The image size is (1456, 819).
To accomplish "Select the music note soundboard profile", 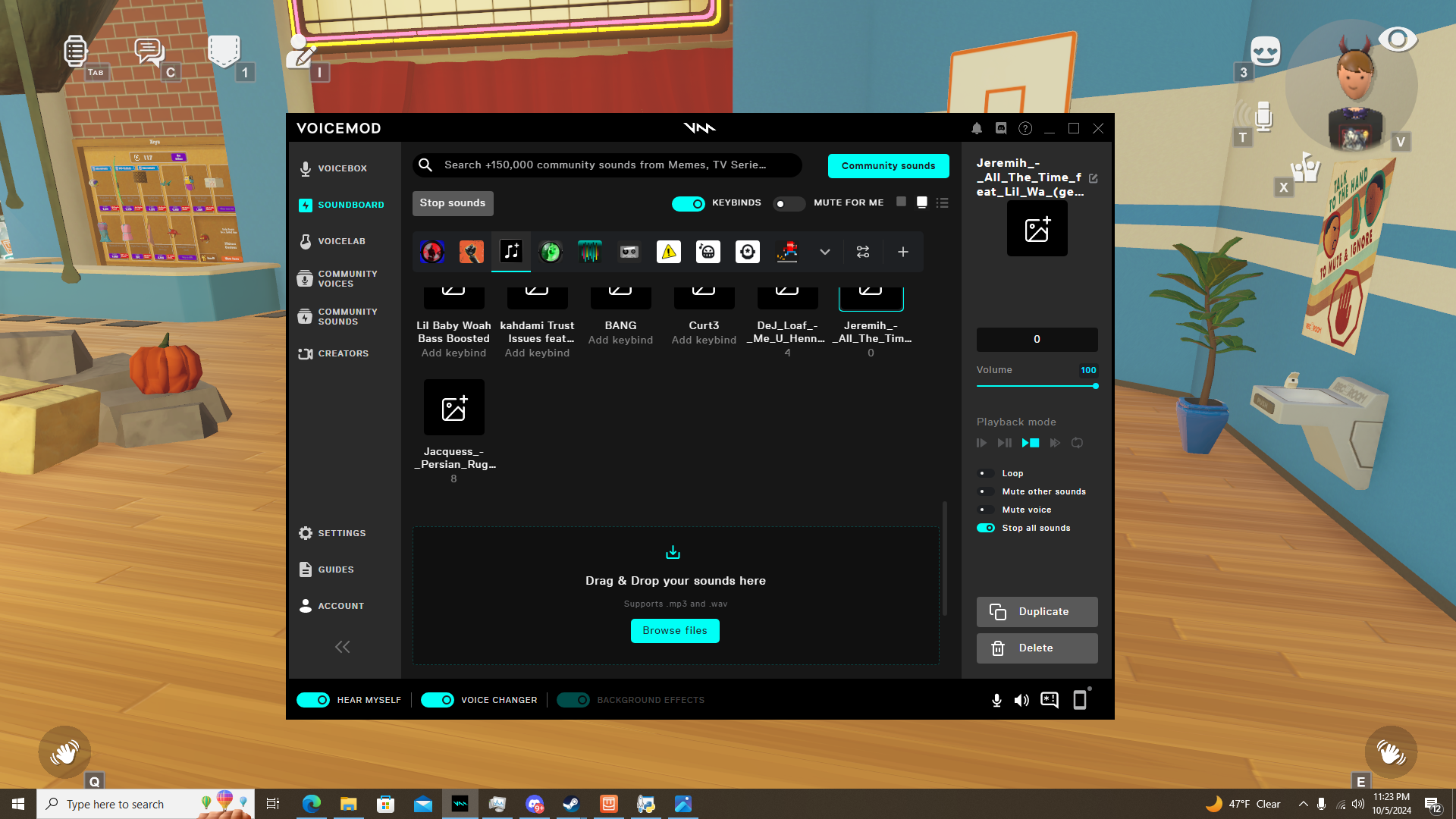I will pos(511,252).
